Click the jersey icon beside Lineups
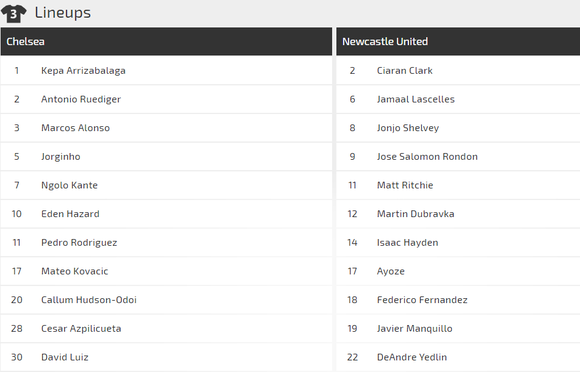Image resolution: width=580 pixels, height=372 pixels. [x=14, y=13]
